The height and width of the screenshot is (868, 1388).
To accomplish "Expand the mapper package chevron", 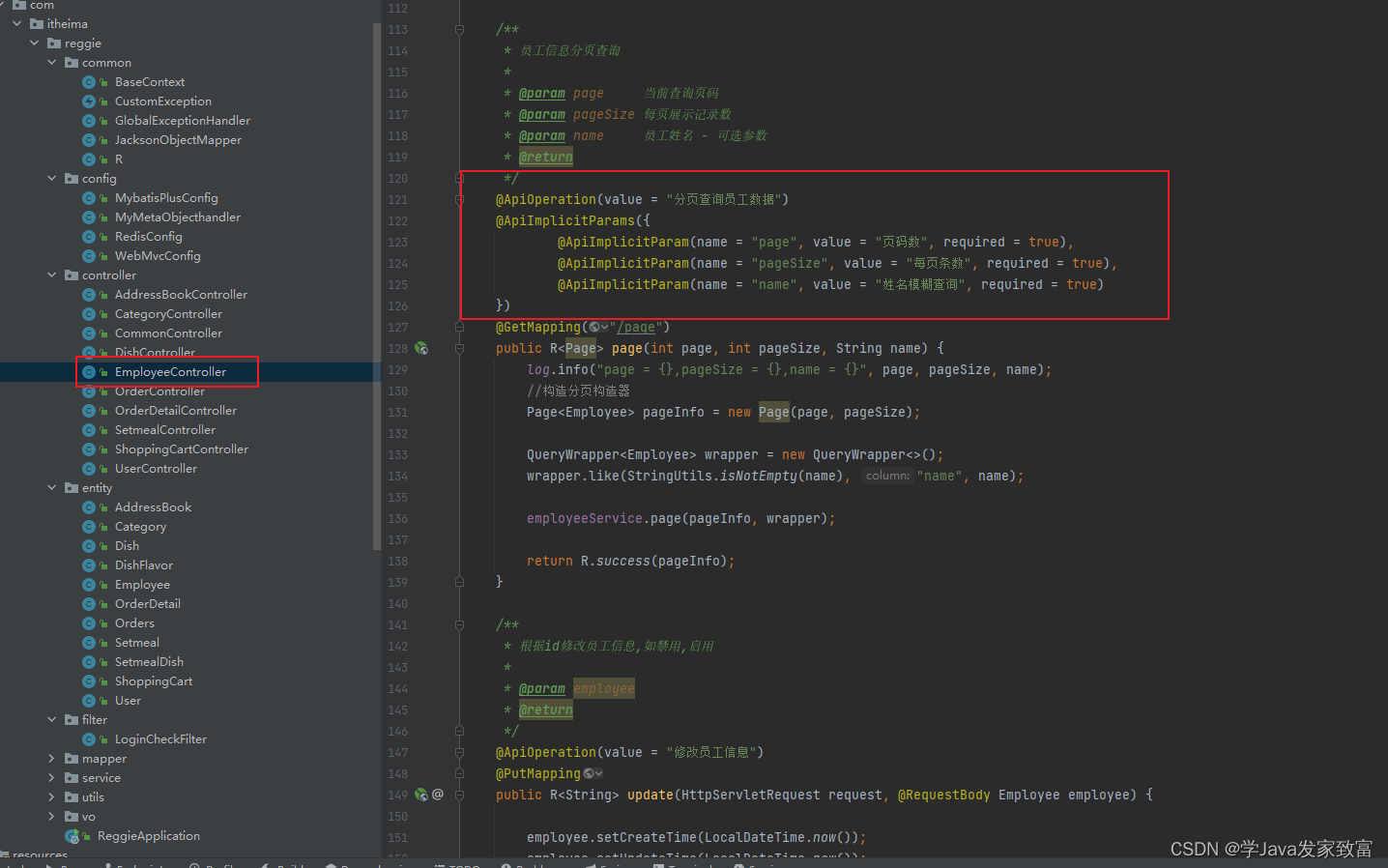I will coord(52,759).
